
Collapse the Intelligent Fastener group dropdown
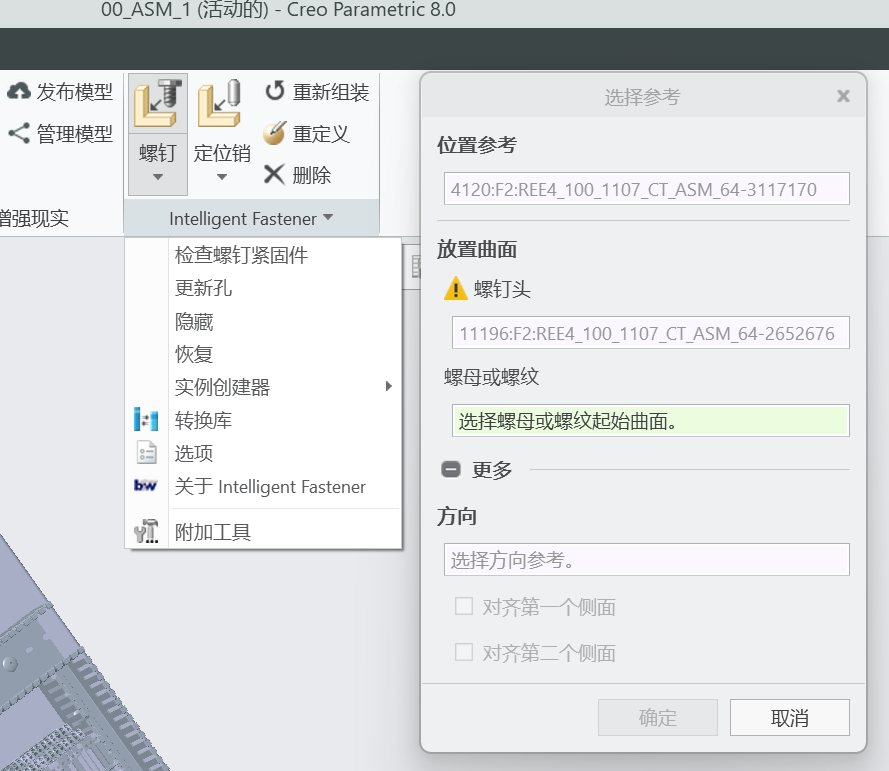click(328, 217)
